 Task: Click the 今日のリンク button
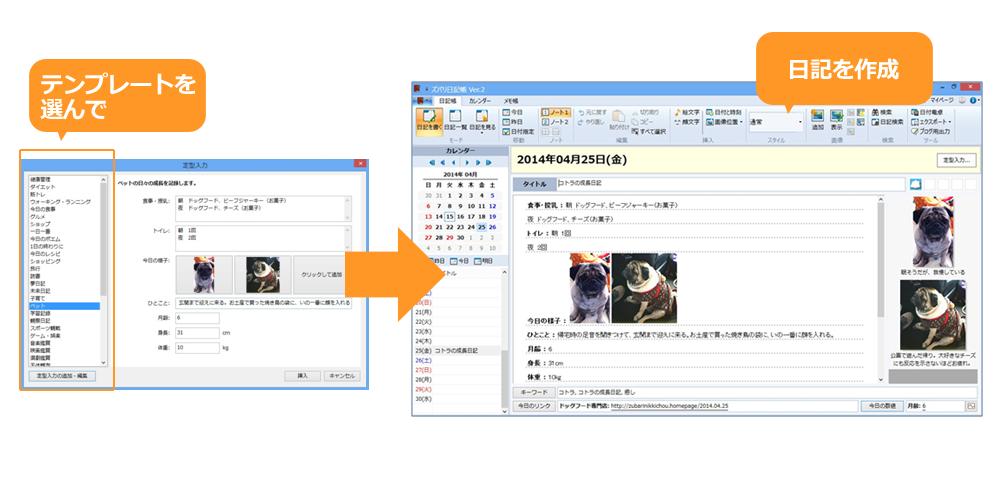(x=533, y=406)
